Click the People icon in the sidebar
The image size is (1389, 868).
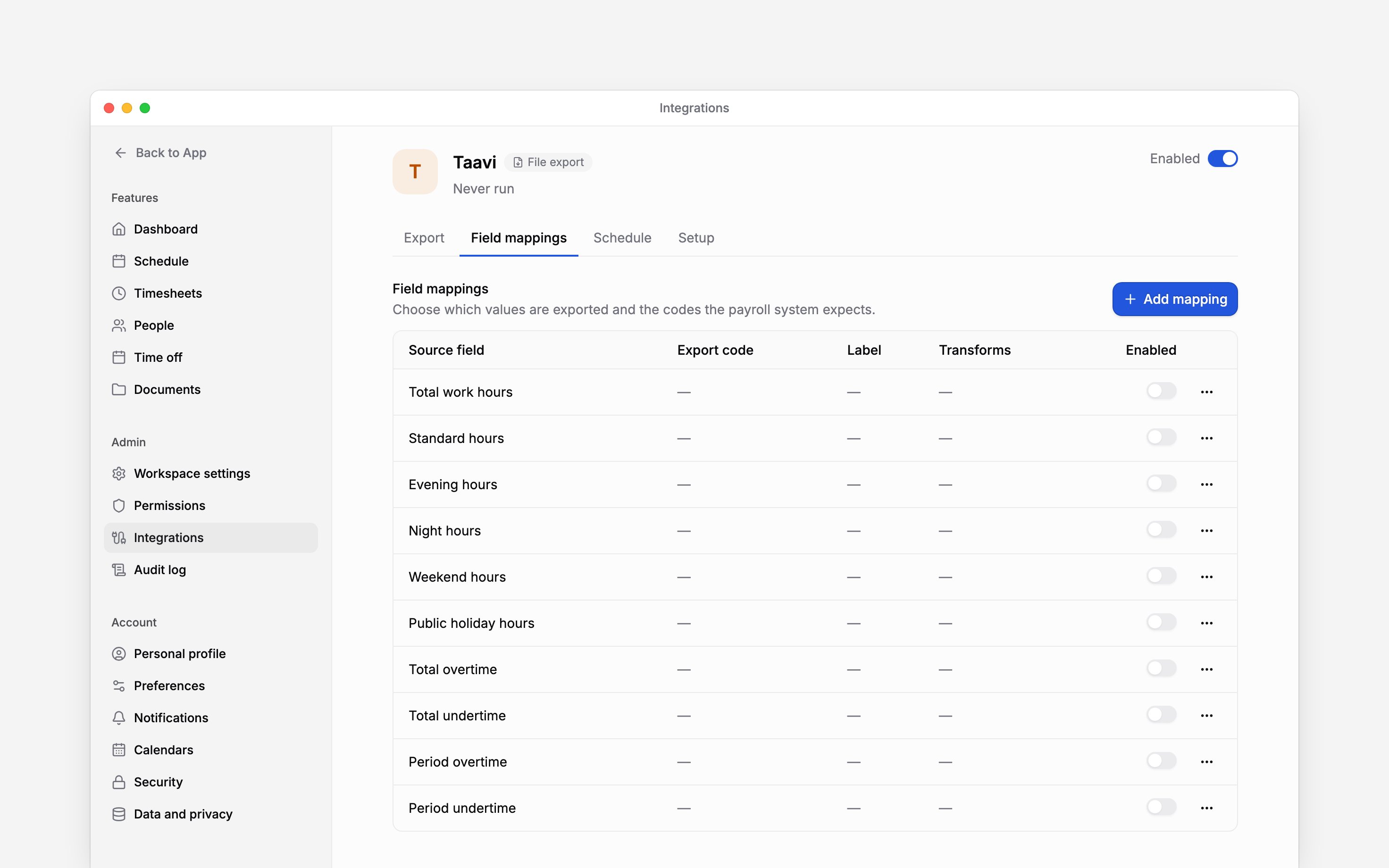[x=119, y=325]
